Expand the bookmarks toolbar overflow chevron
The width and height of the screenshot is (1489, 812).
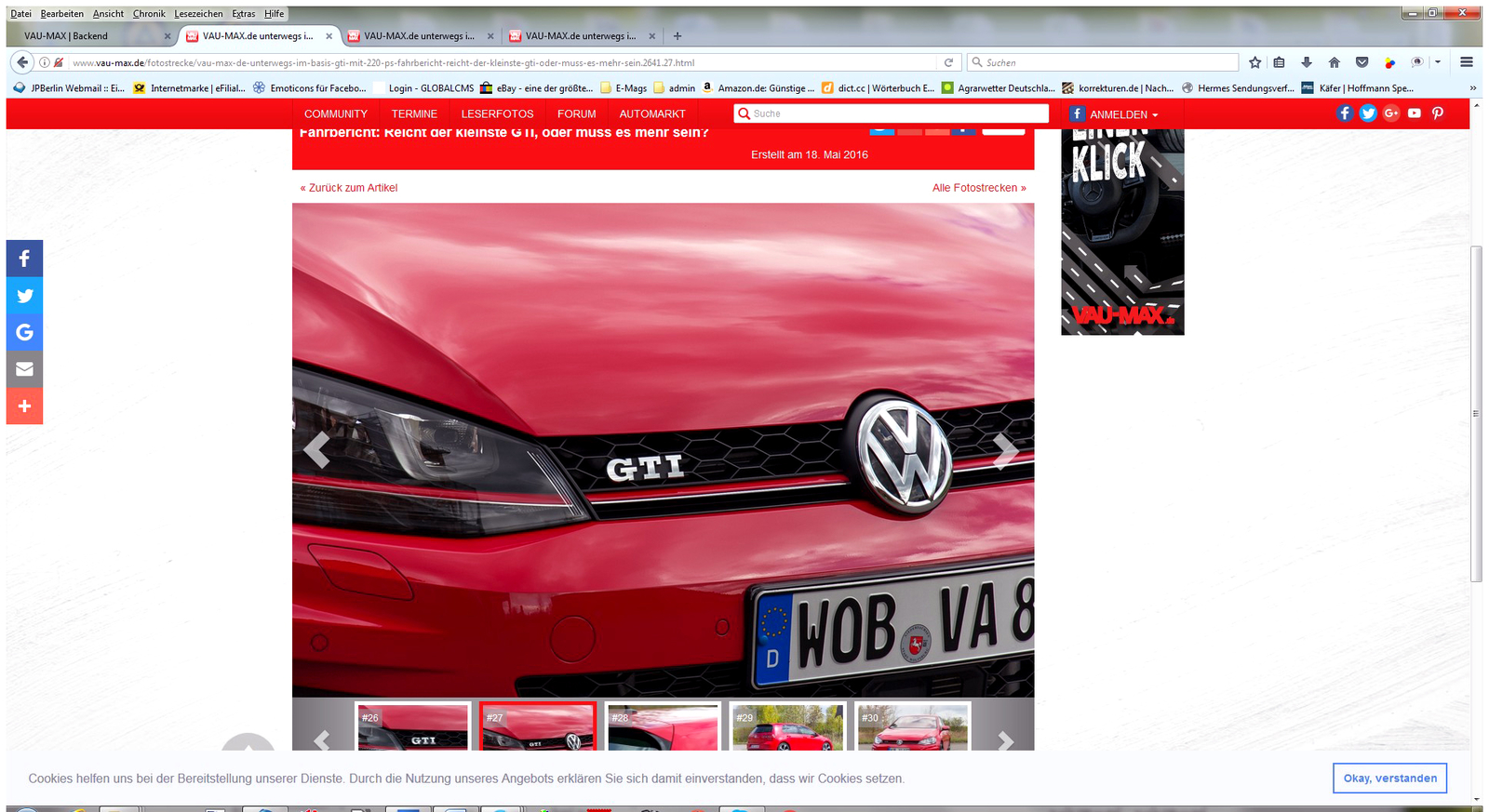tap(1472, 88)
